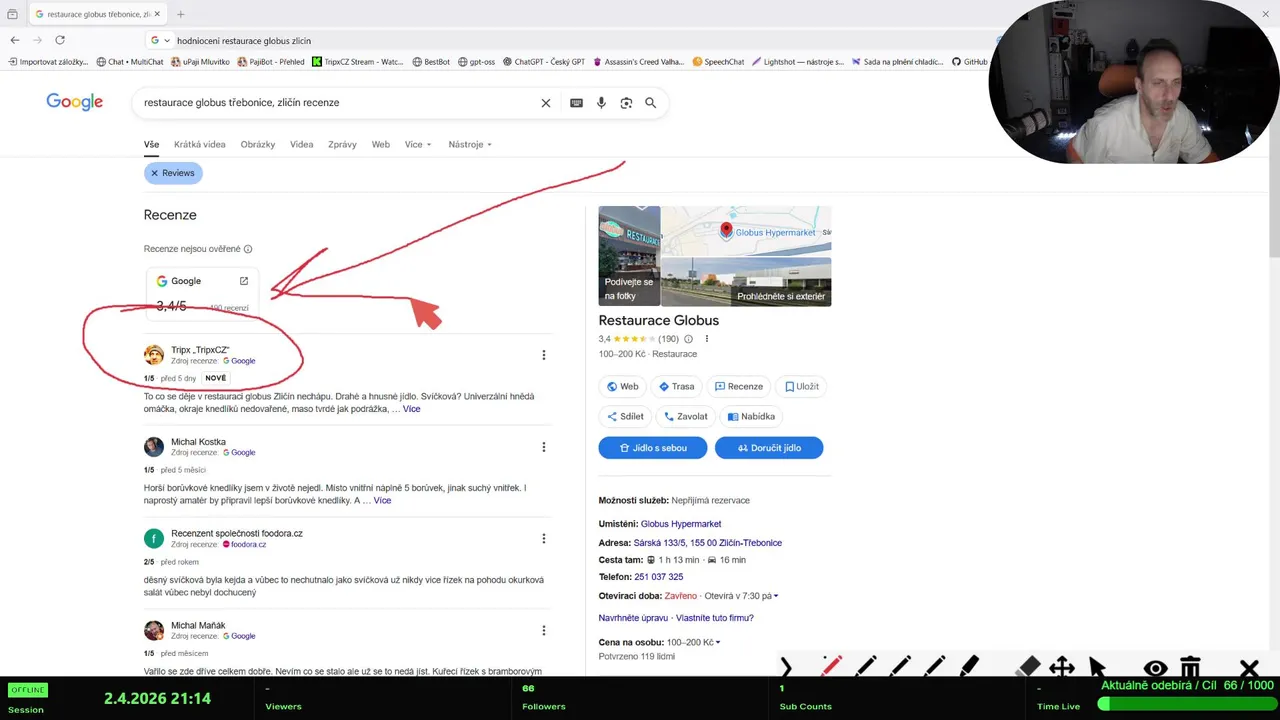Open a new browser tab
The height and width of the screenshot is (720, 1280).
tap(181, 14)
